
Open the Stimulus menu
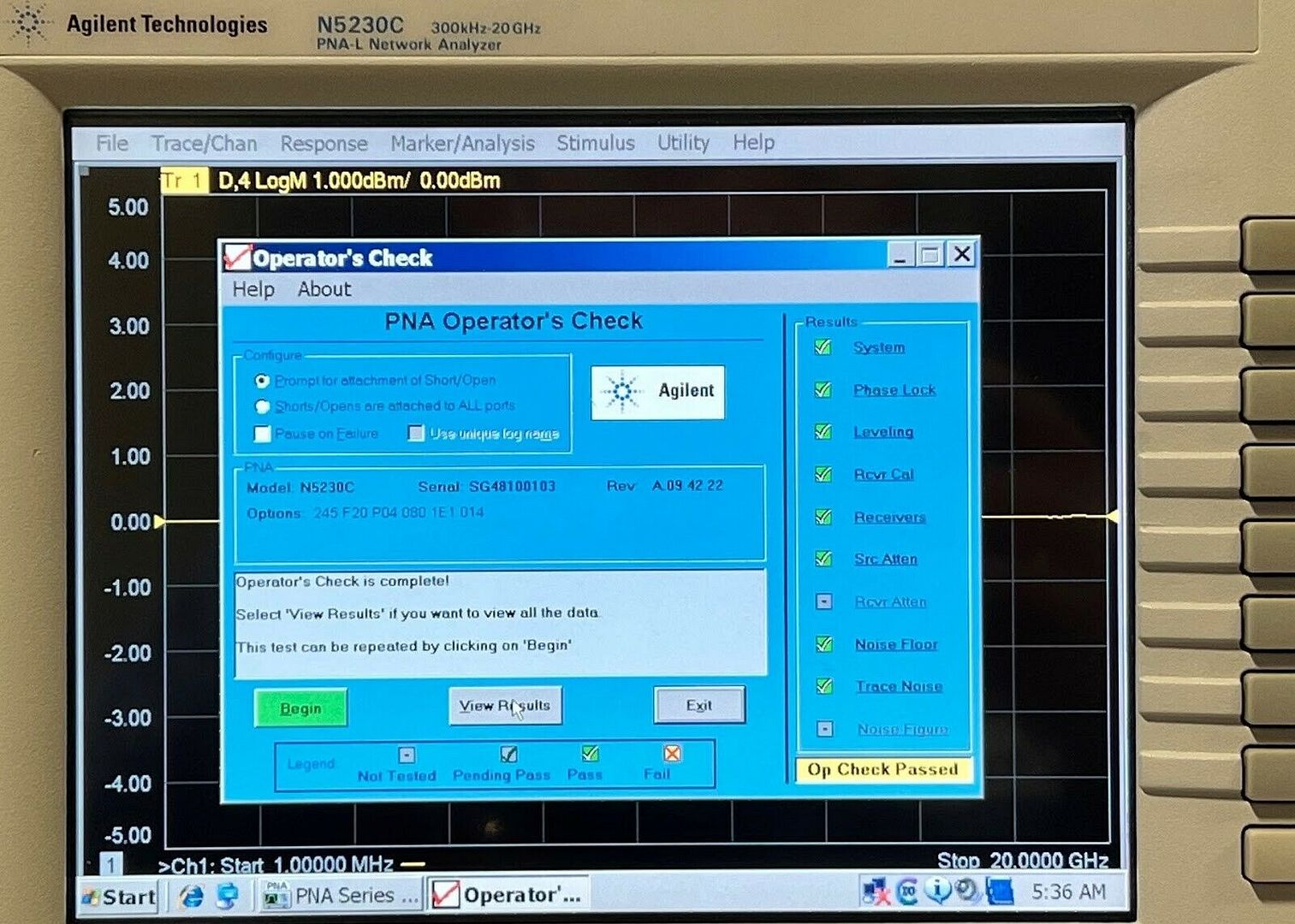coord(596,143)
